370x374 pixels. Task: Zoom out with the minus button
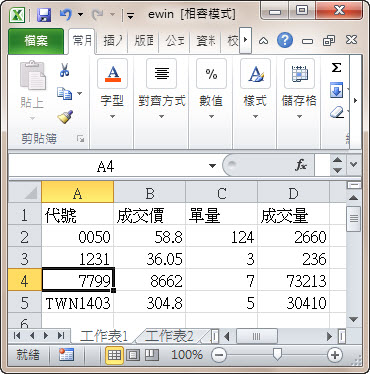point(219,355)
